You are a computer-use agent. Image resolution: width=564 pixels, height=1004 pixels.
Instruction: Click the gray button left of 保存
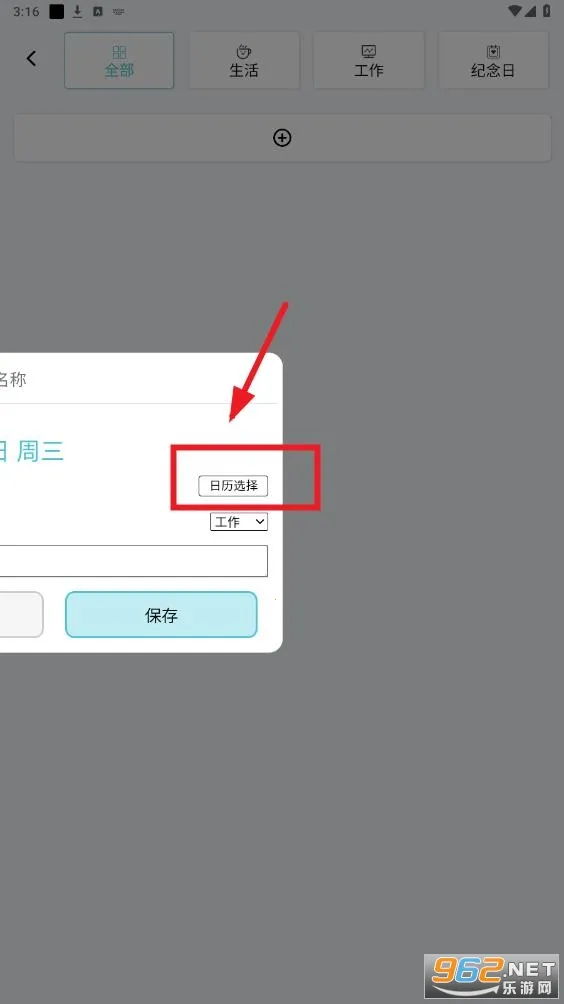tap(21, 615)
